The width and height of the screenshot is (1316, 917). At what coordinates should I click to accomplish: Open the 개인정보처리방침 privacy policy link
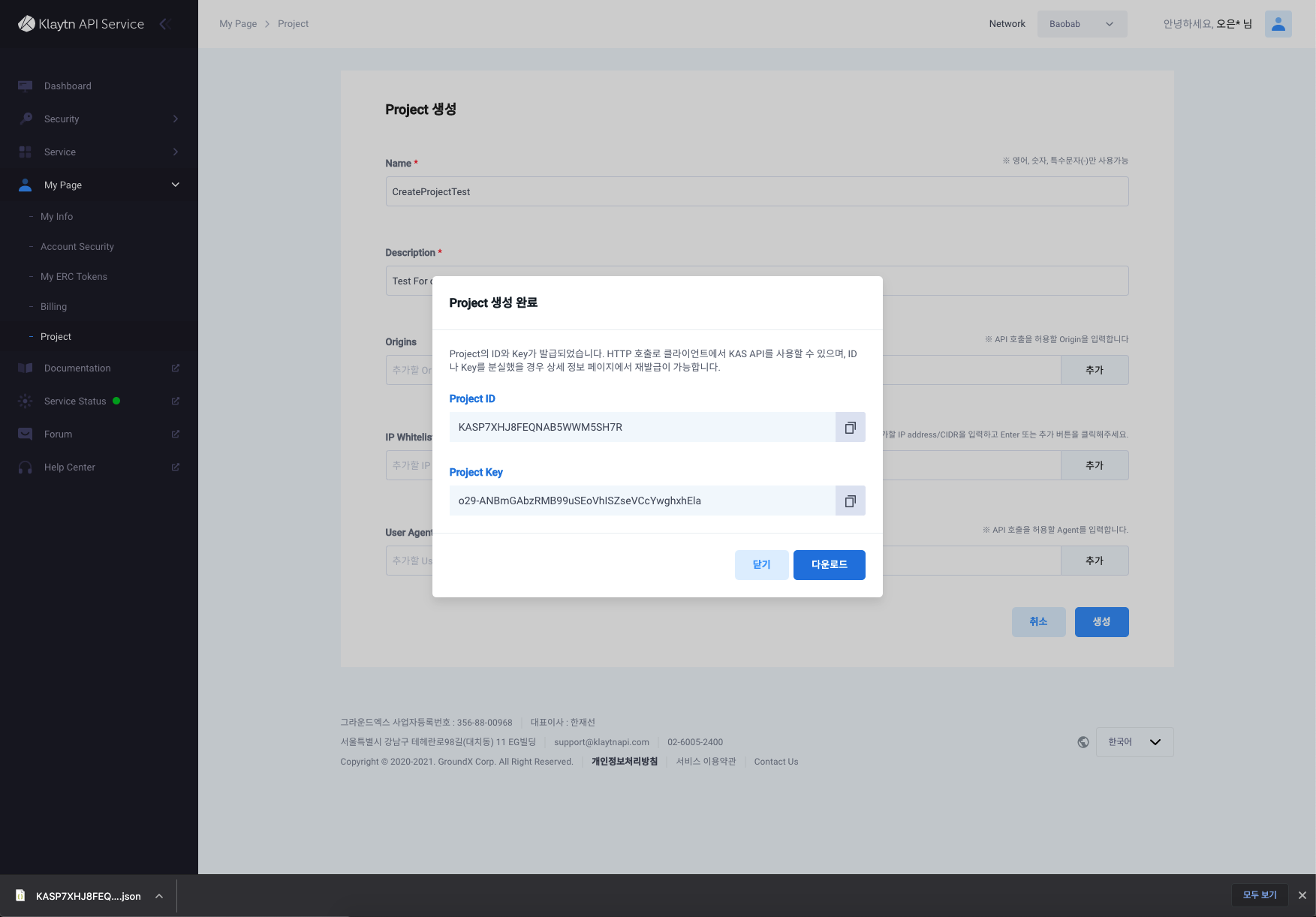625,762
